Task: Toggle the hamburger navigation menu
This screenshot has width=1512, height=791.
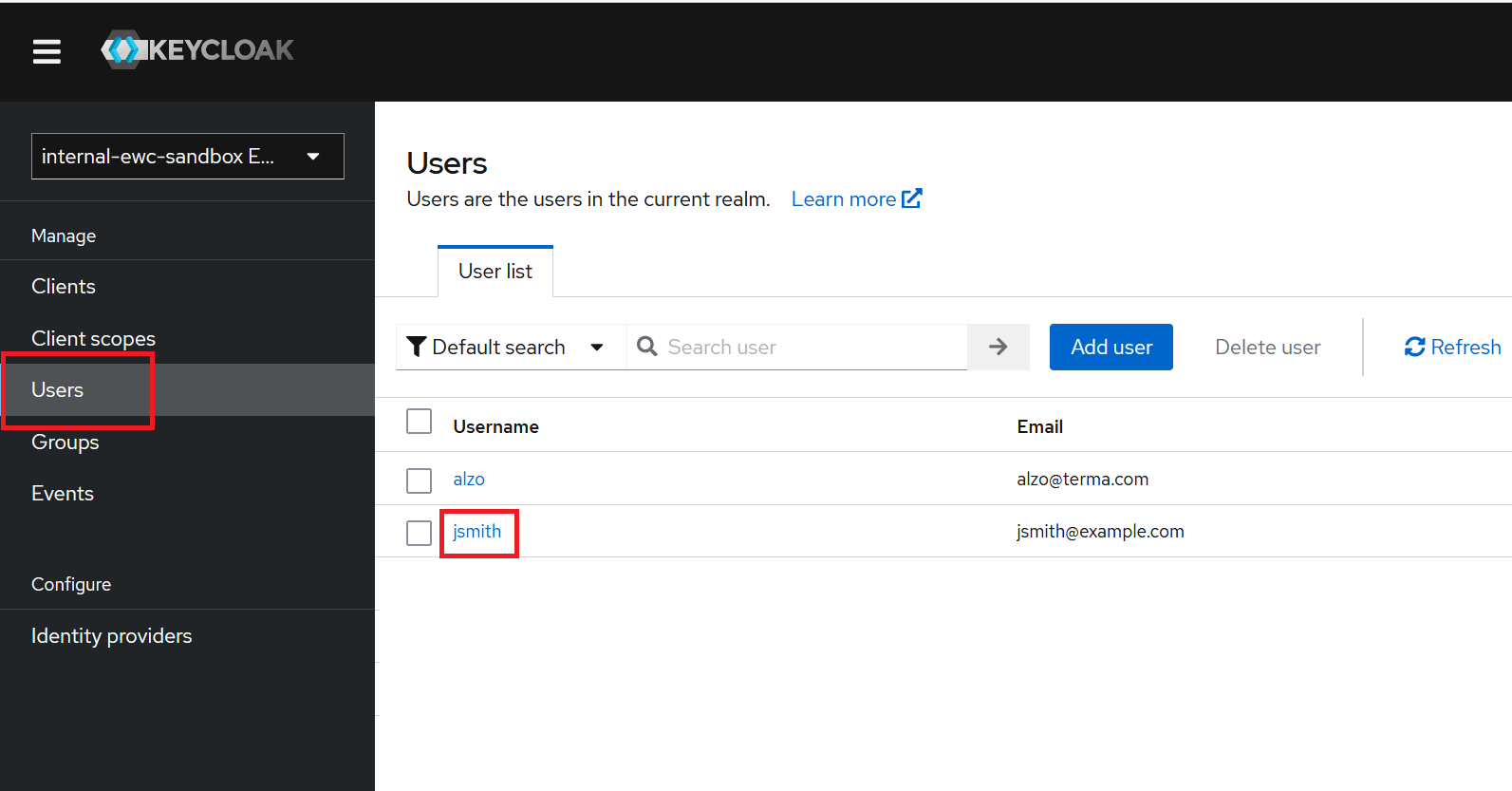Action: pyautogui.click(x=47, y=51)
